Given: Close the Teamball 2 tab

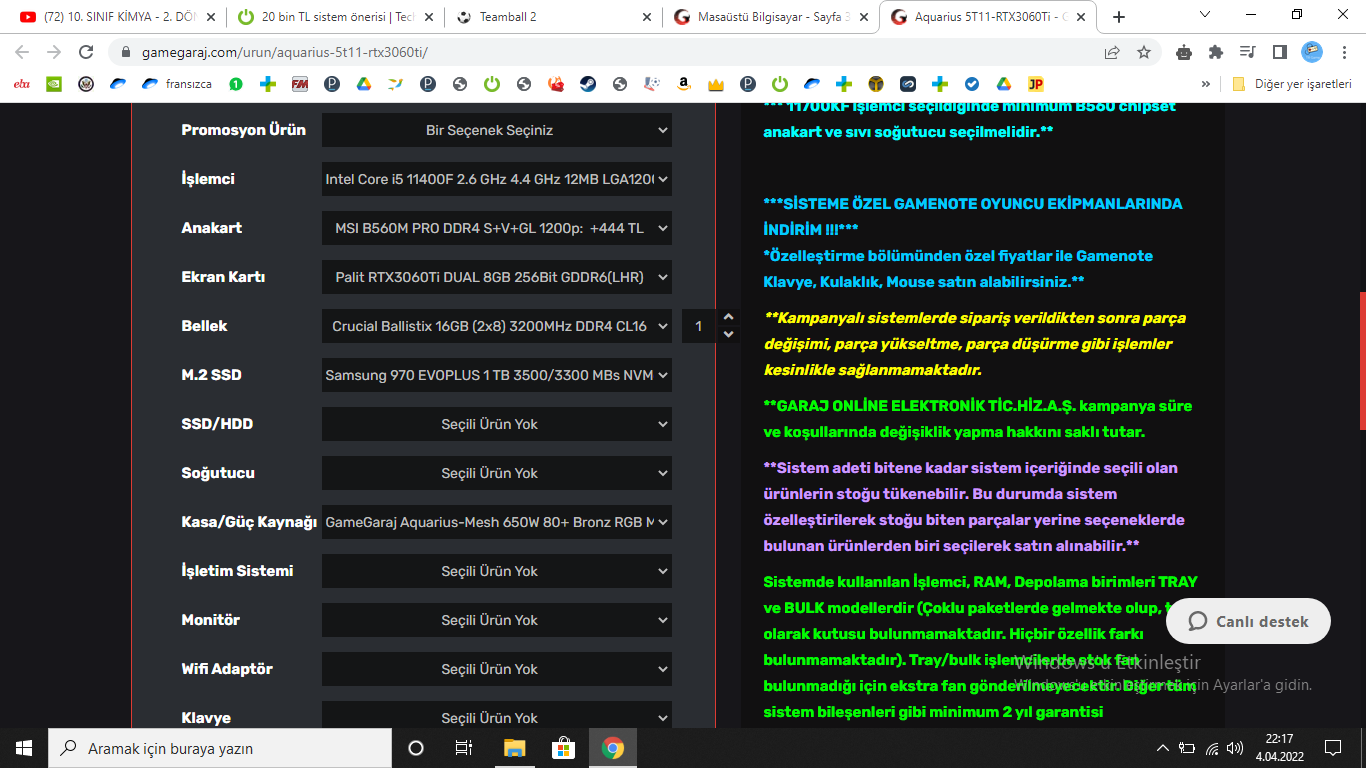Looking at the screenshot, I should [647, 17].
